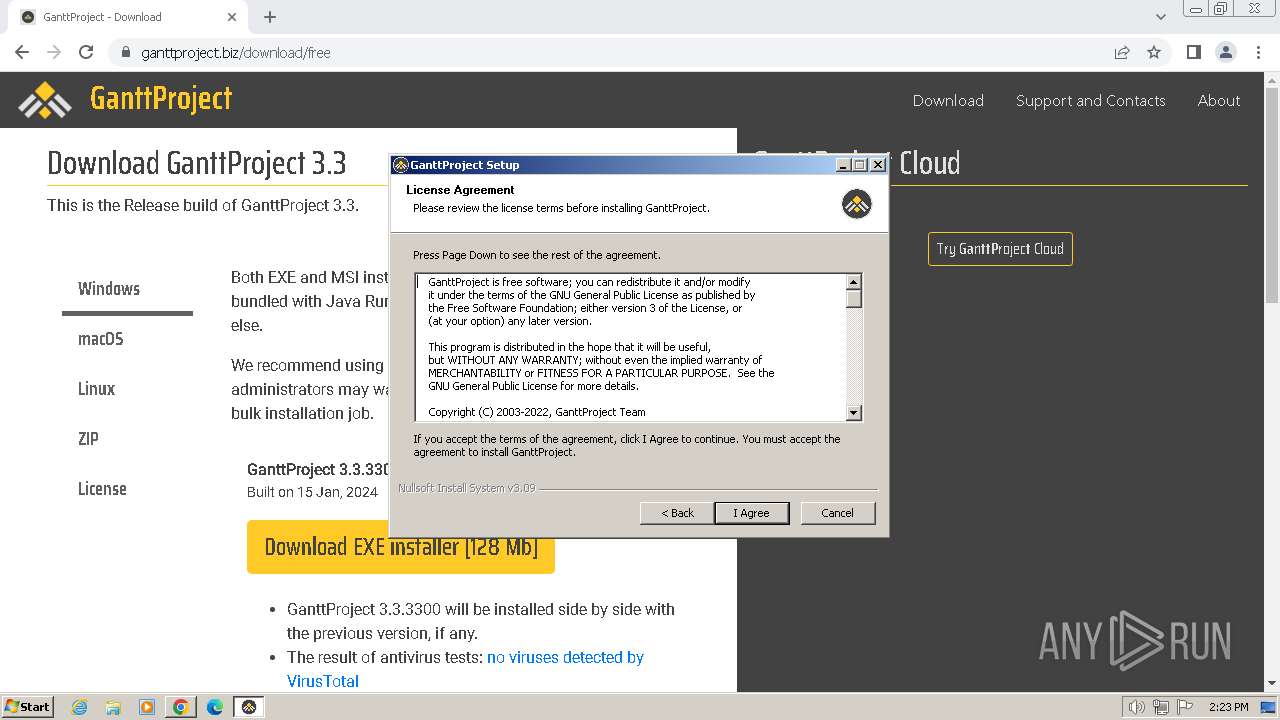This screenshot has height=720, width=1280.
Task: Click 'Press Page Down to see the rest' text
Action: pyautogui.click(x=537, y=255)
